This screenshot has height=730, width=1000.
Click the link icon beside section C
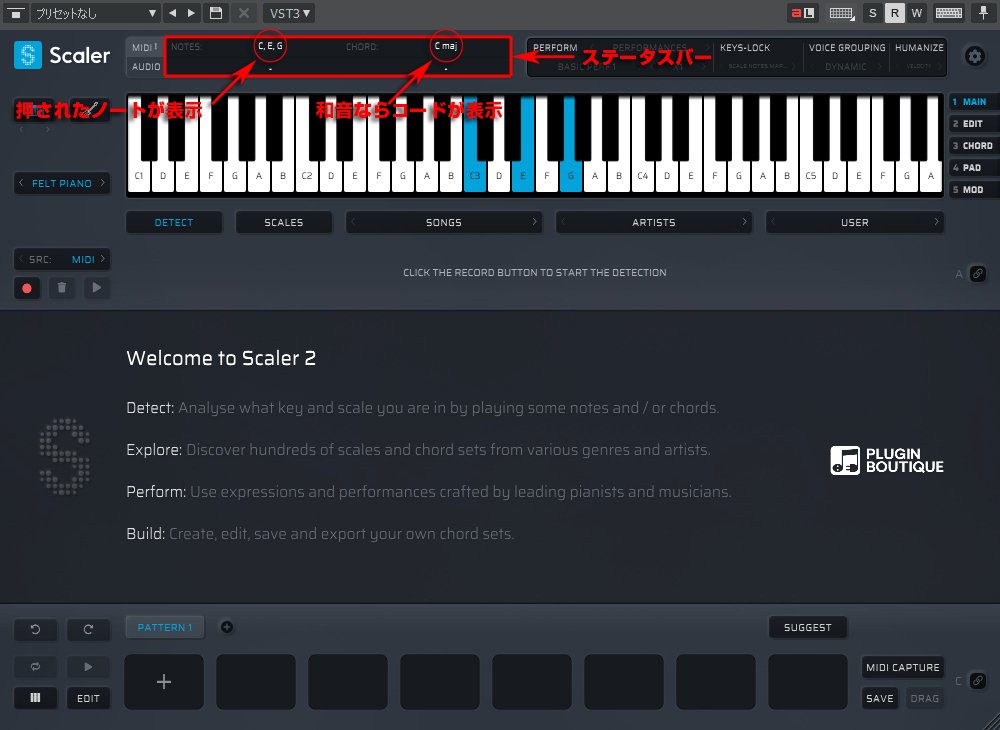click(977, 681)
